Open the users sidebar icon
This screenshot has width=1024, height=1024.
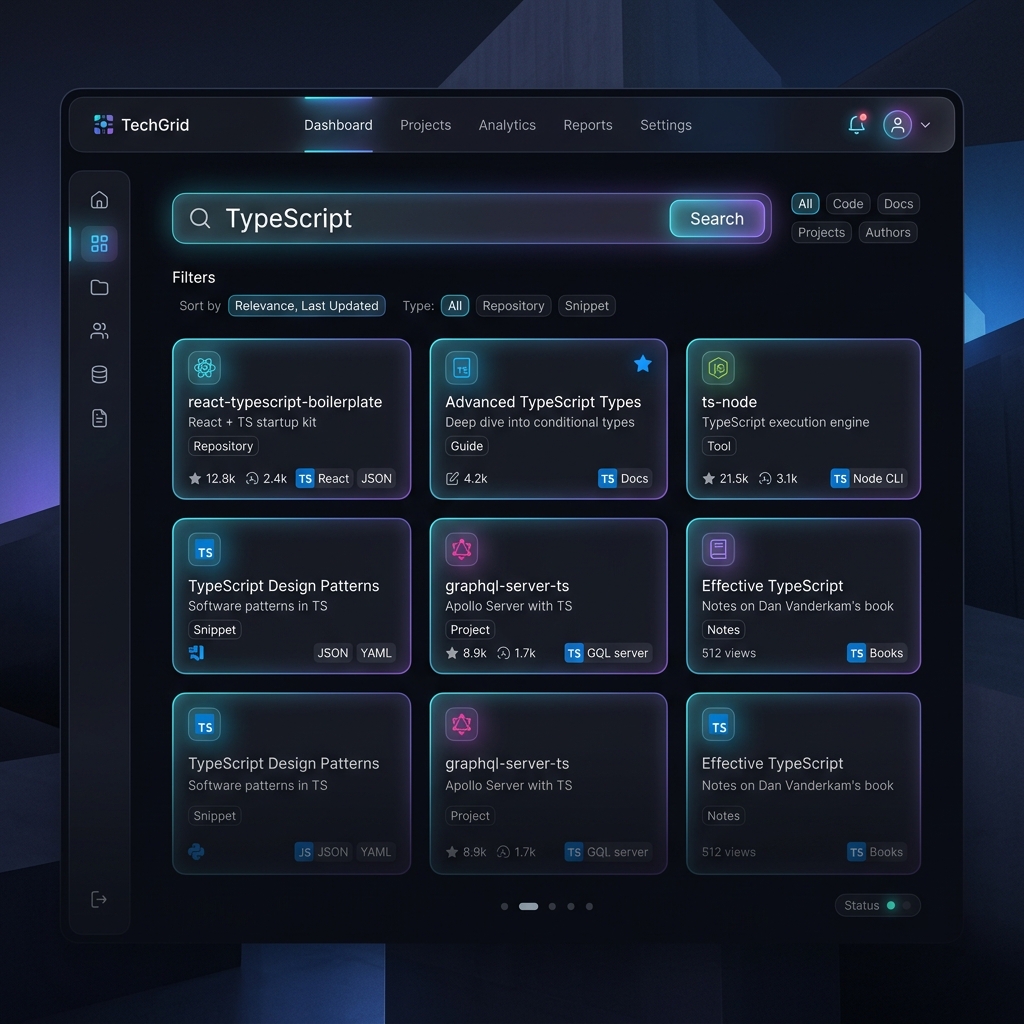pyautogui.click(x=99, y=331)
